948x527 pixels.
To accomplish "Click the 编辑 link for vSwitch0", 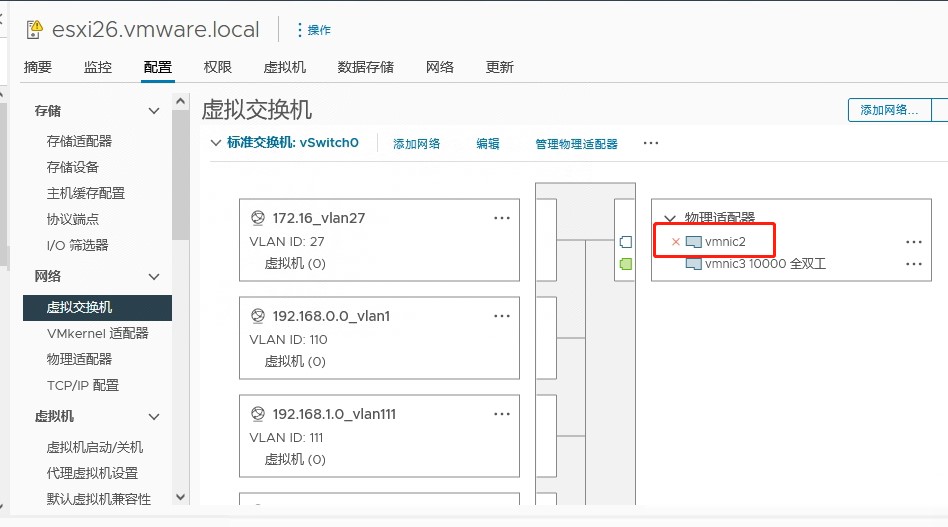I will 488,144.
